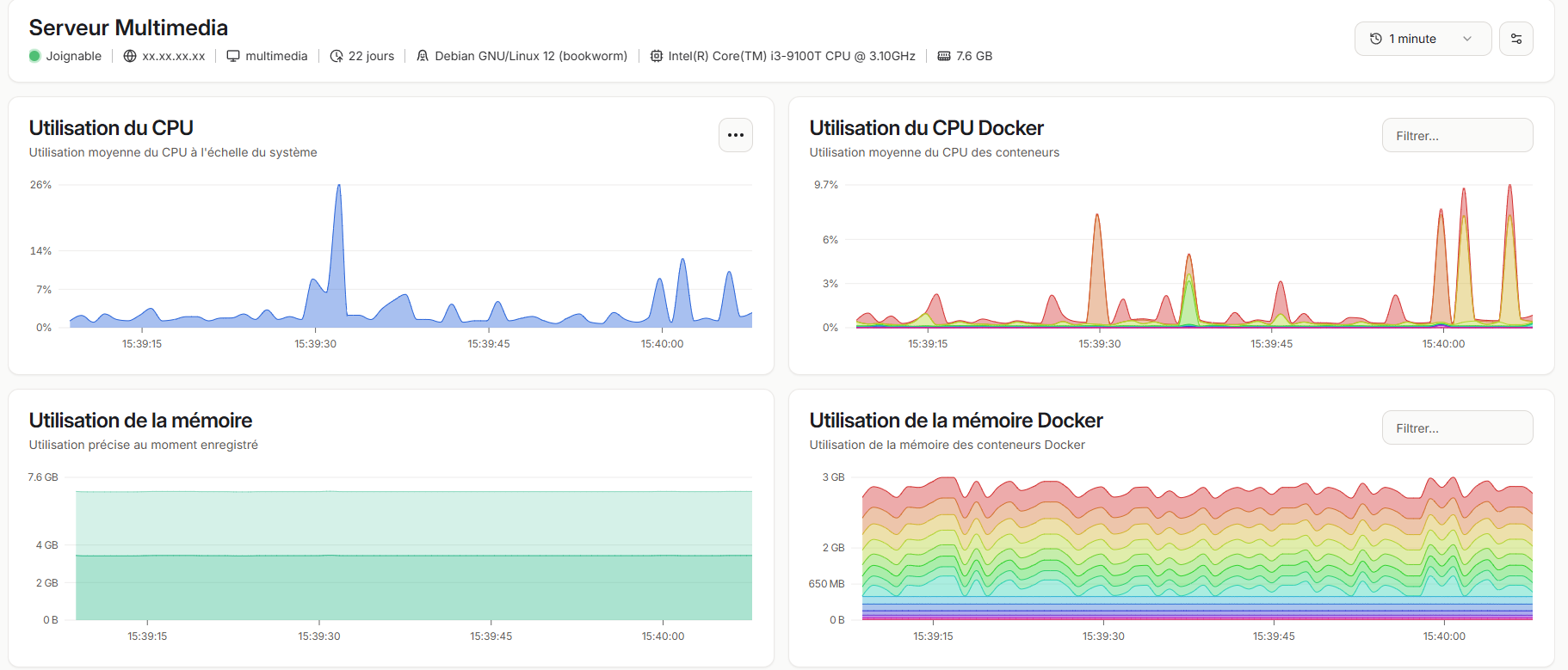Focus the Filtrer field for Docker CPU
Screen dimensions: 1568x670
pos(1457,135)
